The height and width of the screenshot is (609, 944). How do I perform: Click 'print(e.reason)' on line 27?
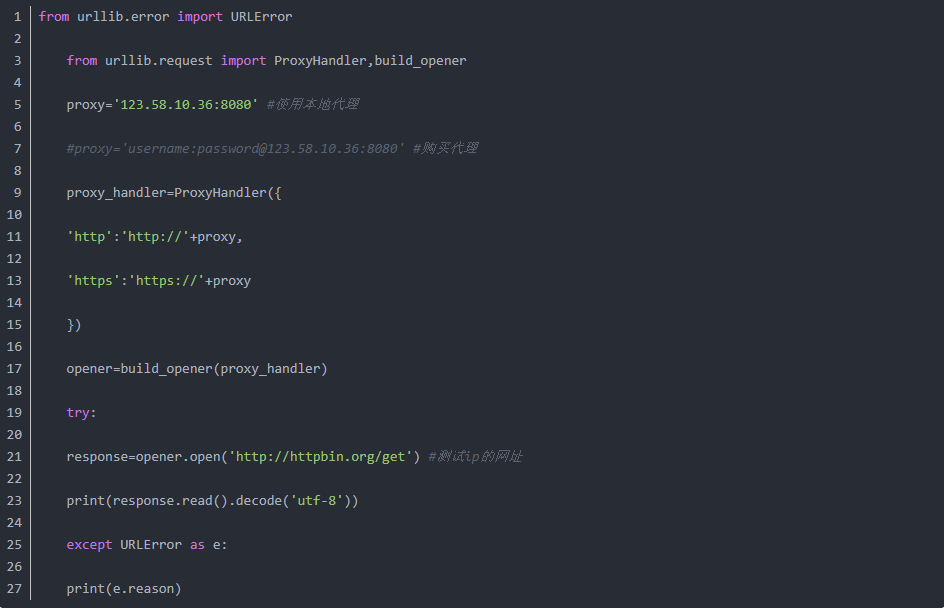(x=124, y=589)
